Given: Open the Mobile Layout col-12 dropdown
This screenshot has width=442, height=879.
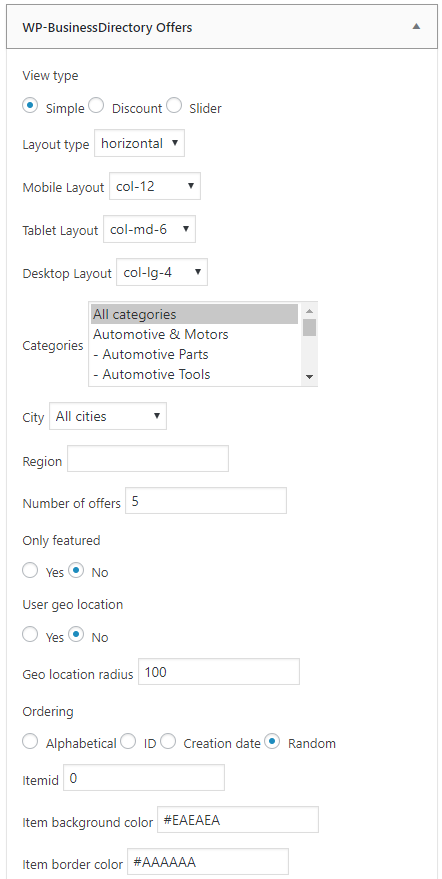Looking at the screenshot, I should pyautogui.click(x=155, y=187).
